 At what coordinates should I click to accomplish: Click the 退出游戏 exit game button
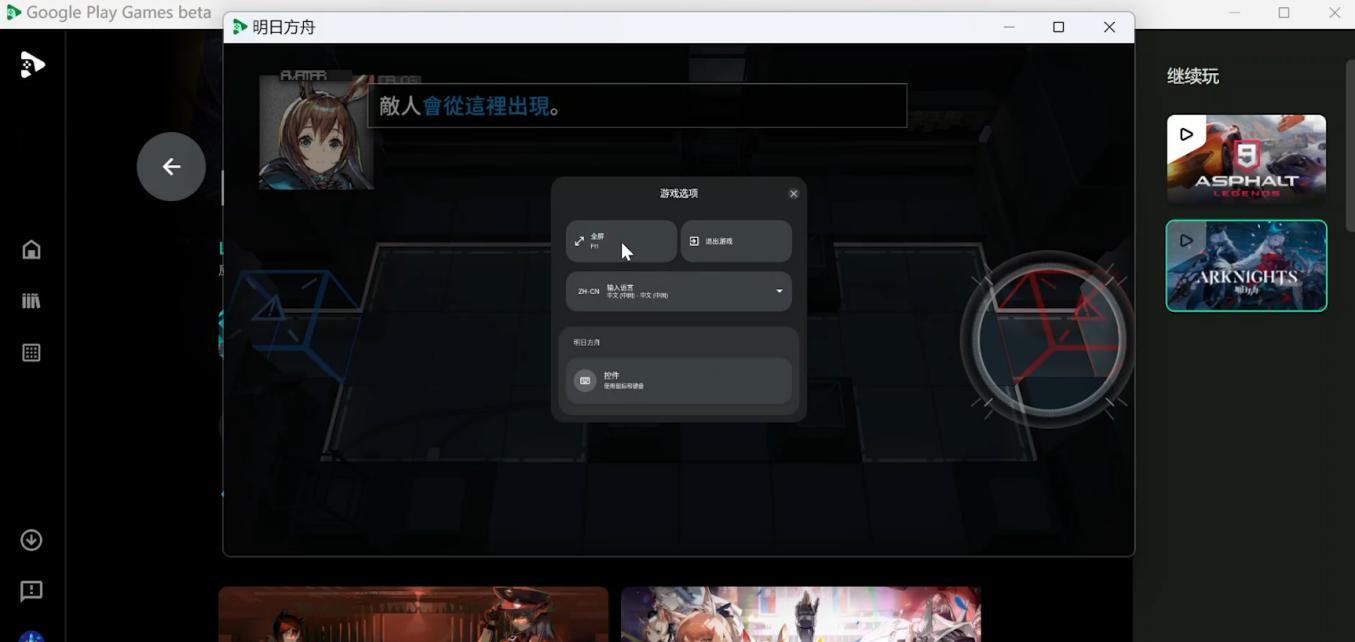pos(736,241)
